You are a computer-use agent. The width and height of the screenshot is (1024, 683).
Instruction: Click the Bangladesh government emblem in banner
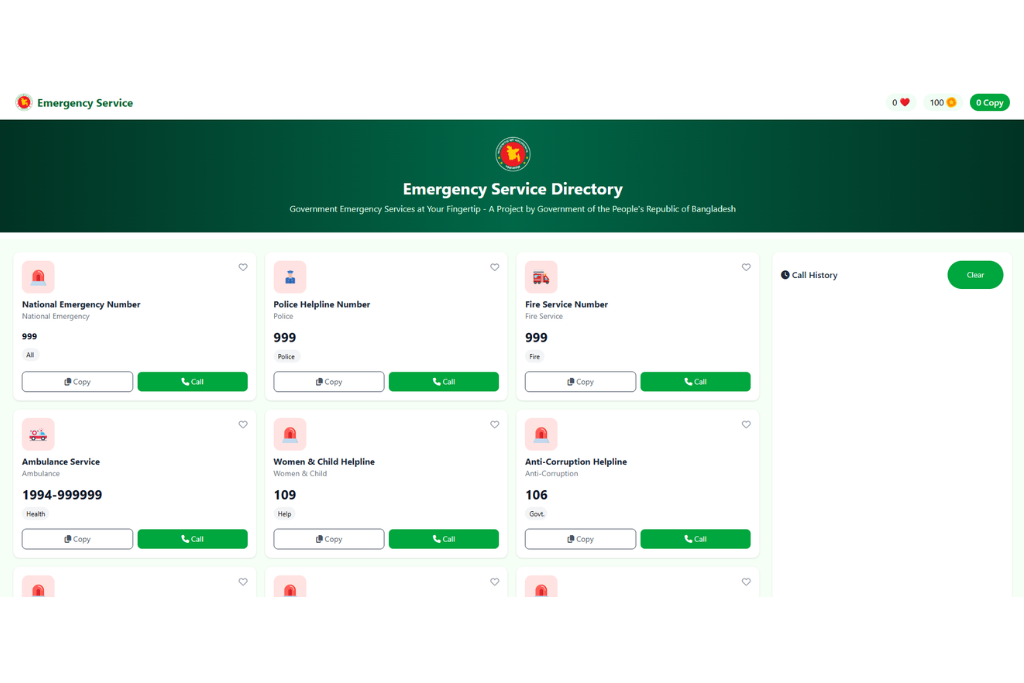(513, 154)
